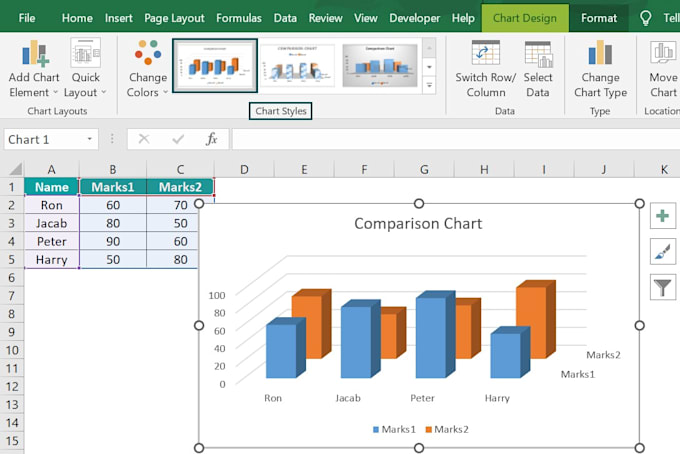680x454 pixels.
Task: Select the second chart style thumbnail
Action: coord(298,65)
